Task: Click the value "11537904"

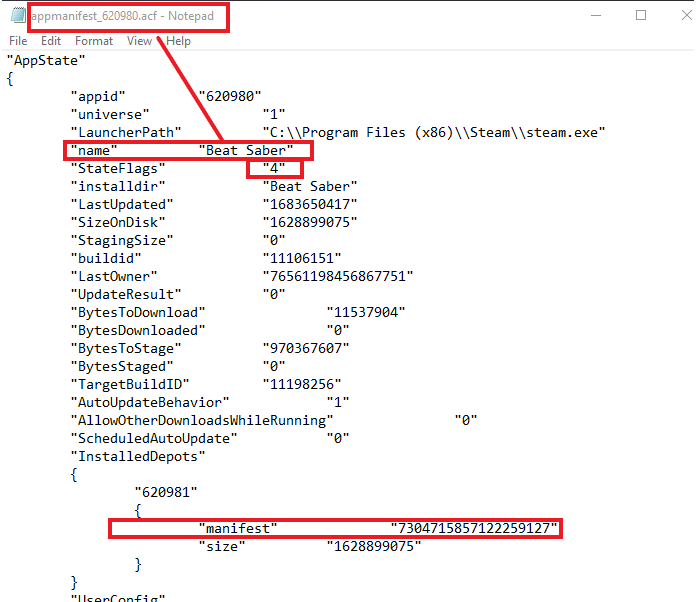Action: 366,313
